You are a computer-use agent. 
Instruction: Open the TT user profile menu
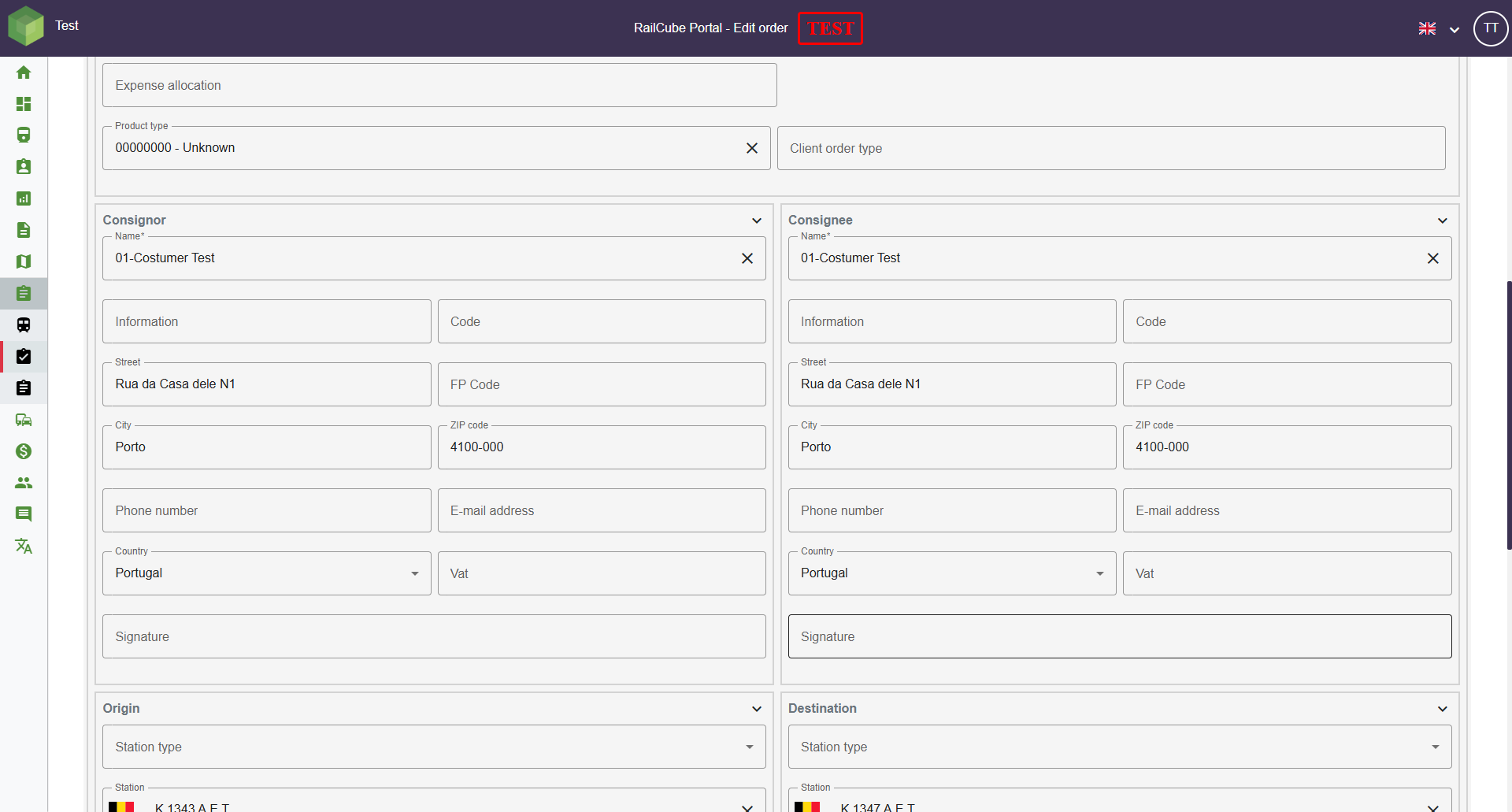[1490, 28]
